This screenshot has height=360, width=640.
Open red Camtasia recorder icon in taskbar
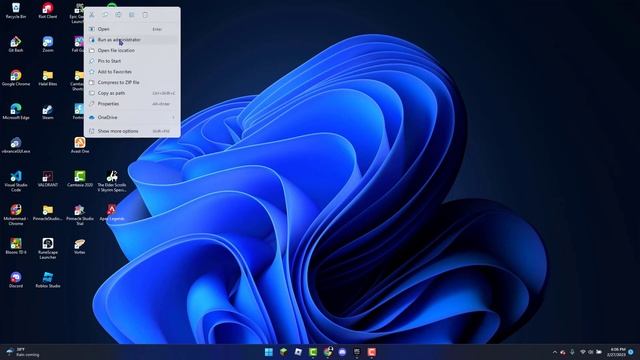pyautogui.click(x=371, y=352)
